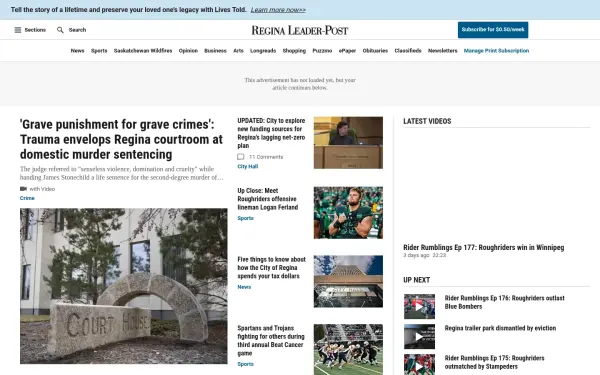Image resolution: width=600 pixels, height=375 pixels.
Task: Click the Sports tag under Beat Cancer story
Action: (x=245, y=364)
